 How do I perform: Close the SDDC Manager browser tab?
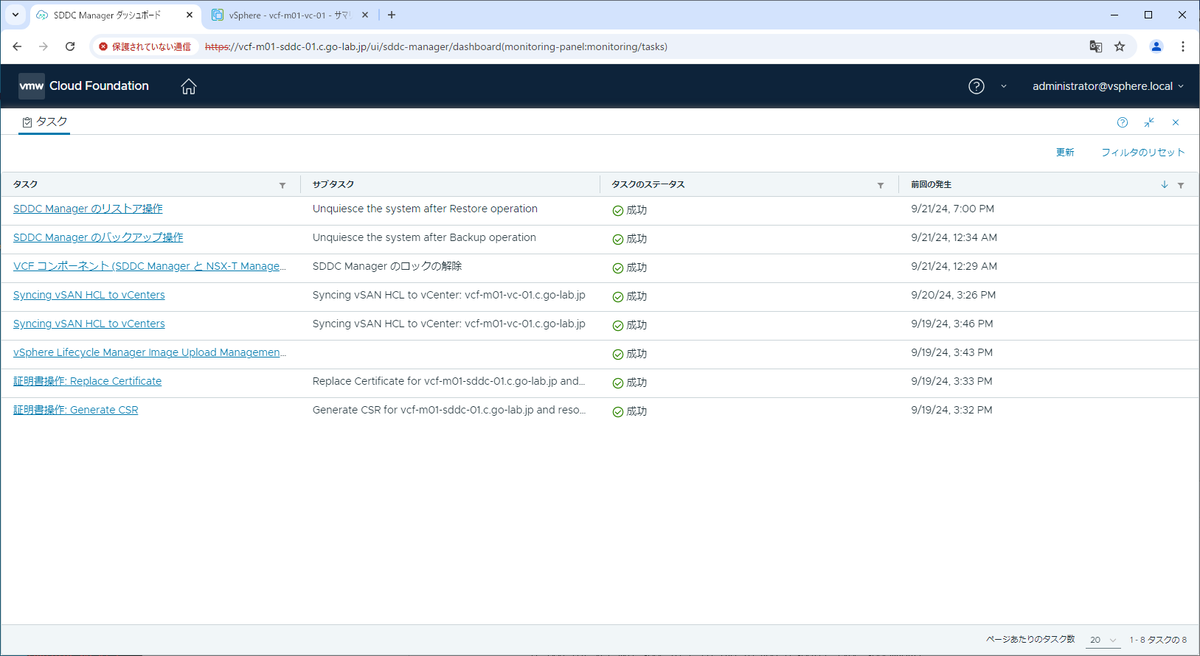tap(189, 15)
